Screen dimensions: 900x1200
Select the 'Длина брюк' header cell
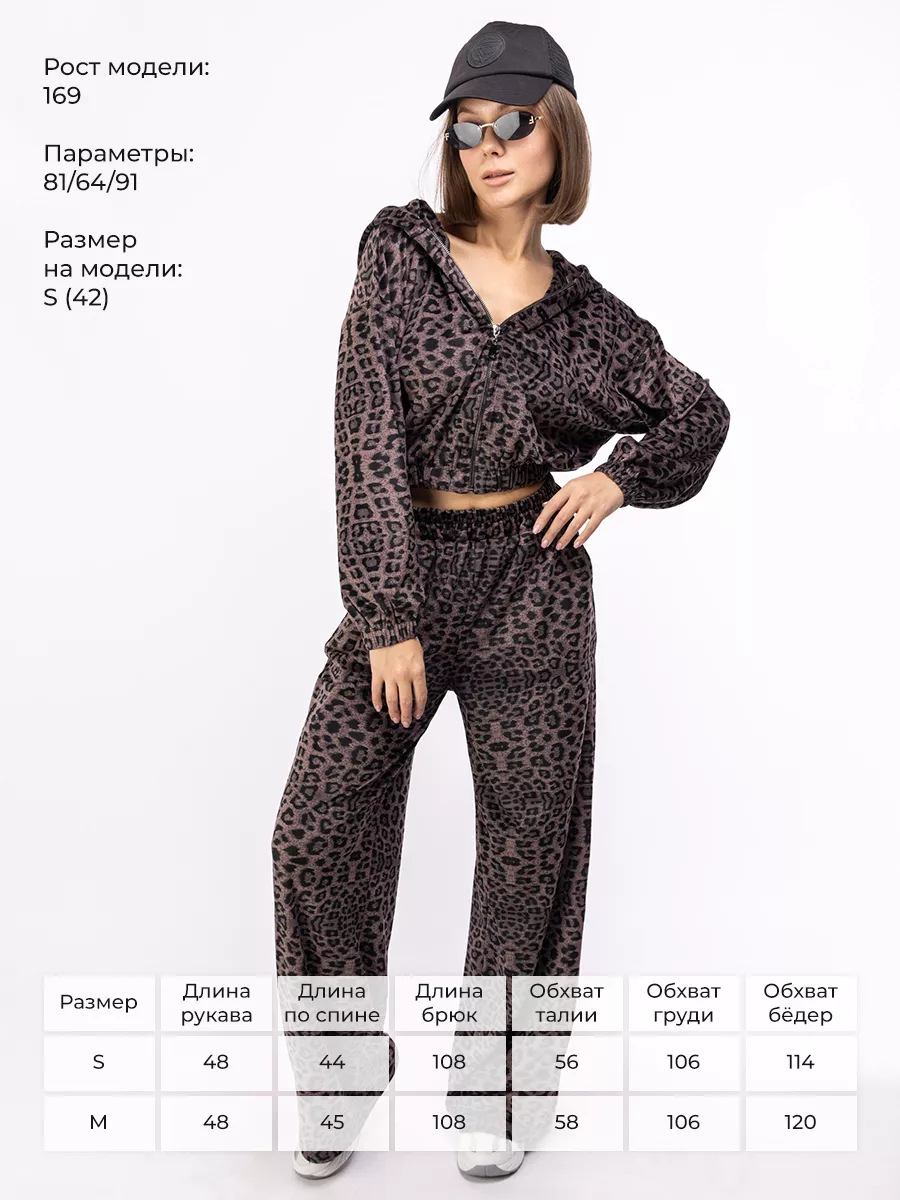tap(450, 1003)
